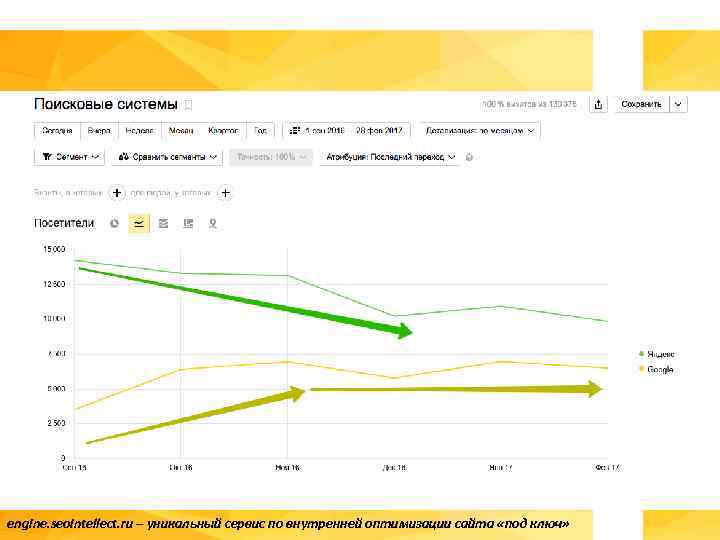Open Атрибуция Последний переход dropdown
Image resolution: width=720 pixels, height=540 pixels.
pos(390,157)
